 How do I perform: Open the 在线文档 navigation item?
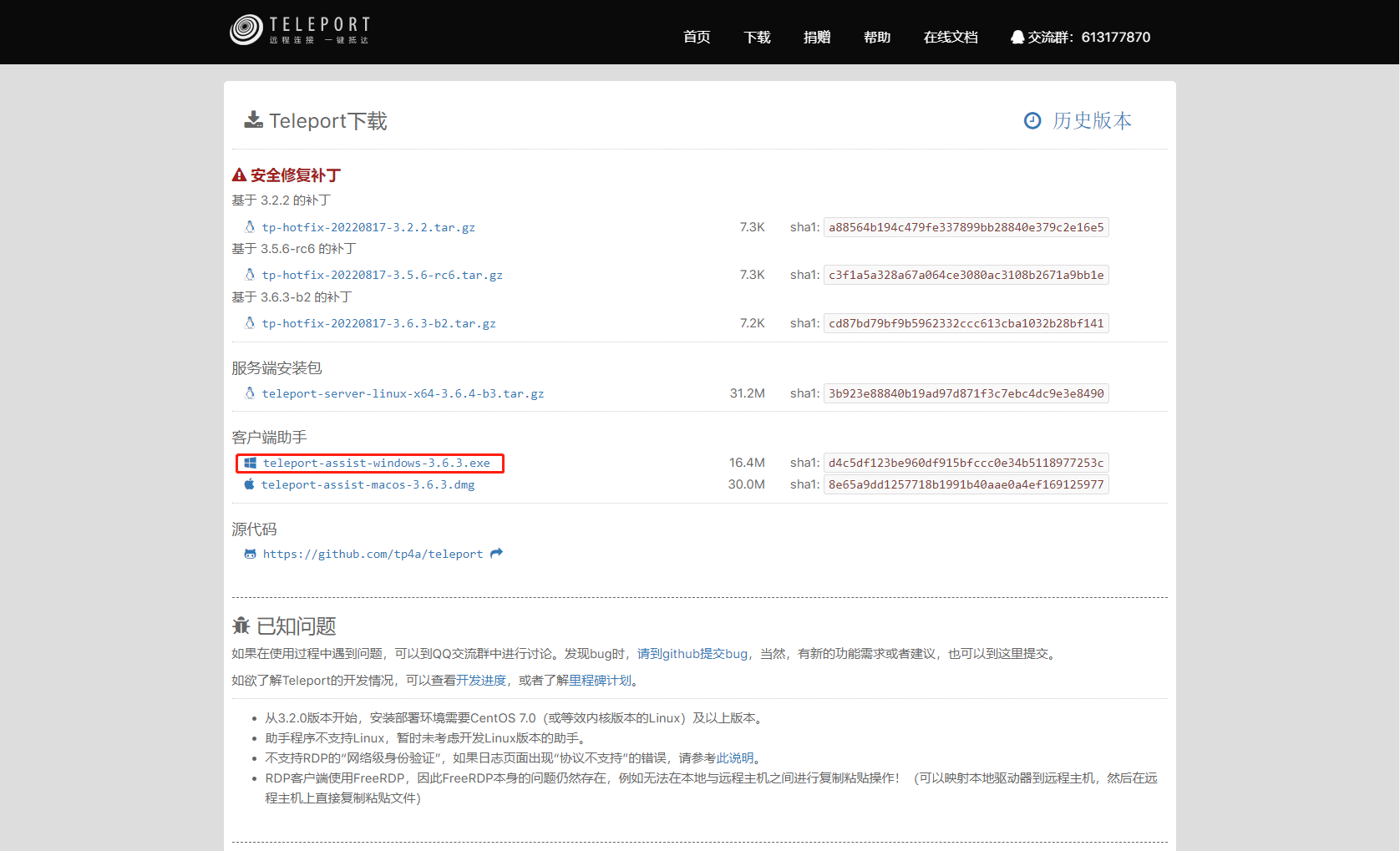click(951, 37)
